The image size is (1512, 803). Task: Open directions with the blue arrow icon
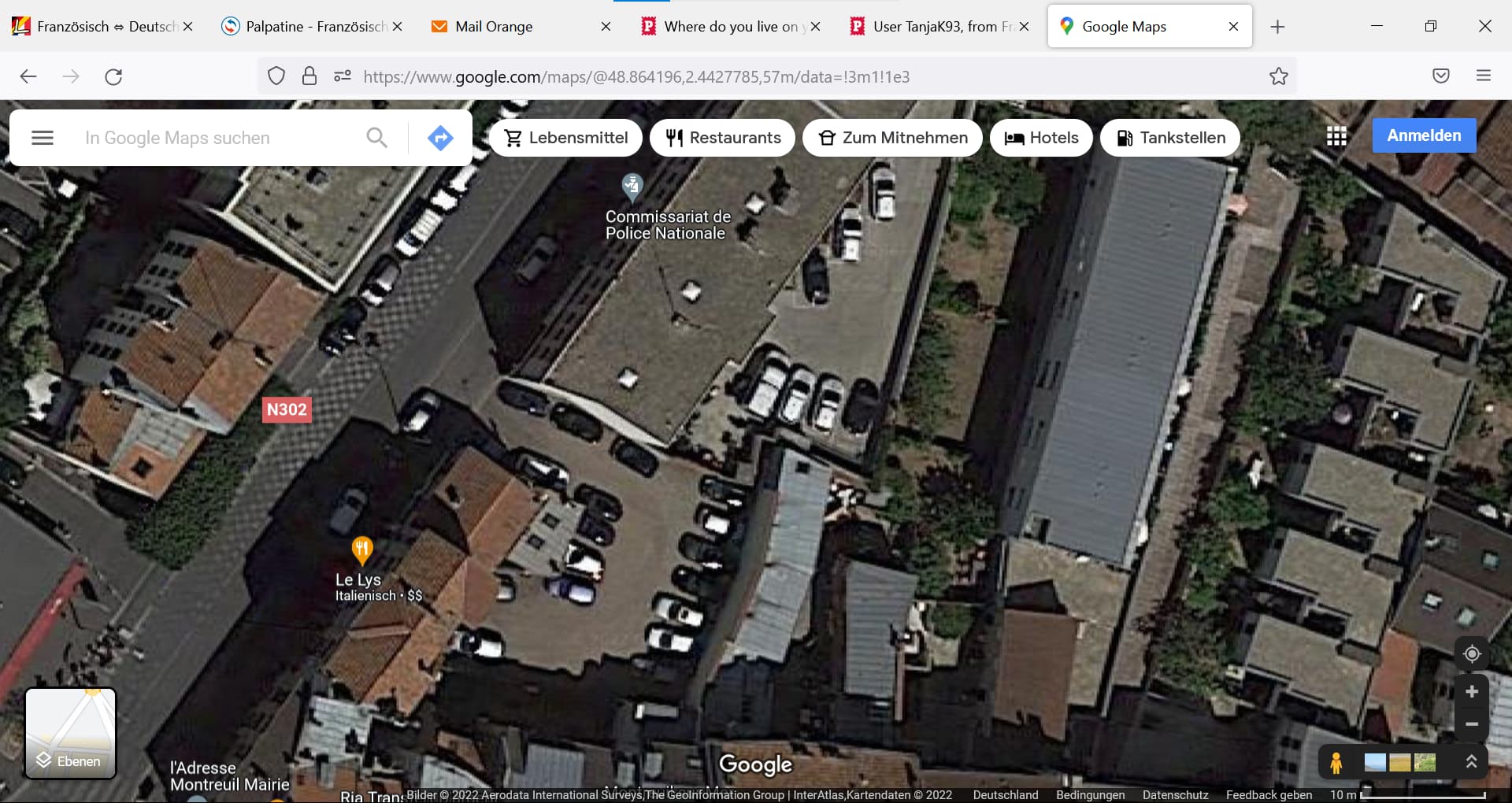[440, 138]
